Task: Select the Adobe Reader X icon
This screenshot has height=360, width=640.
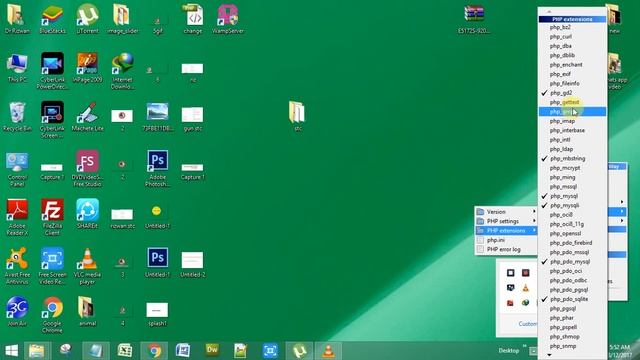Action: point(17,217)
